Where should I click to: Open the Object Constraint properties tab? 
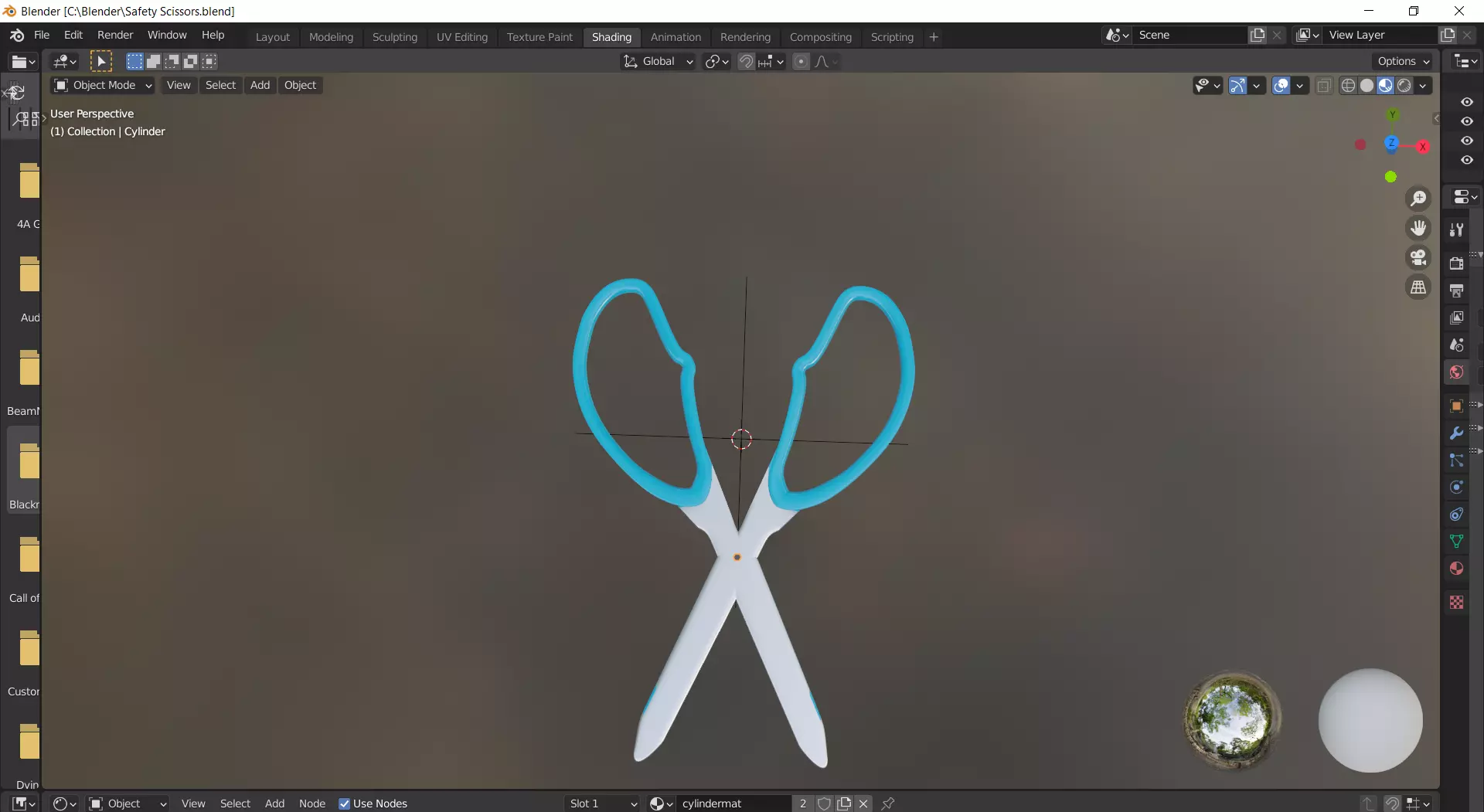click(x=1457, y=515)
